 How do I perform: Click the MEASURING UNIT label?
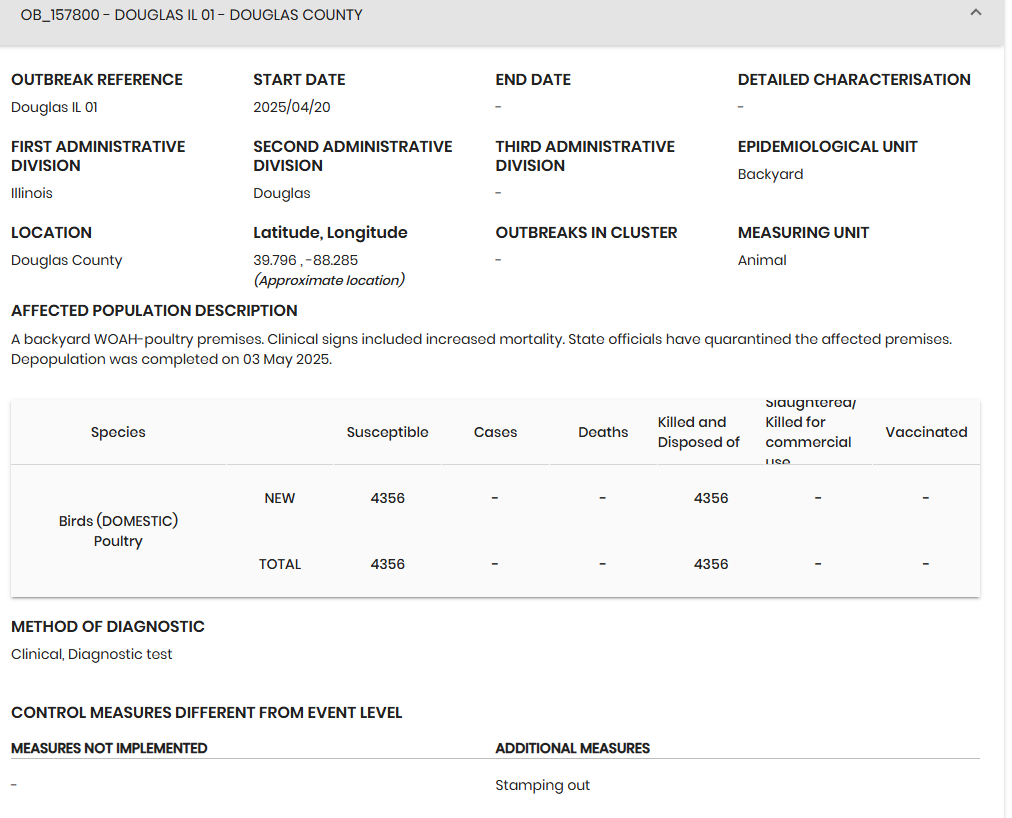[x=803, y=232]
